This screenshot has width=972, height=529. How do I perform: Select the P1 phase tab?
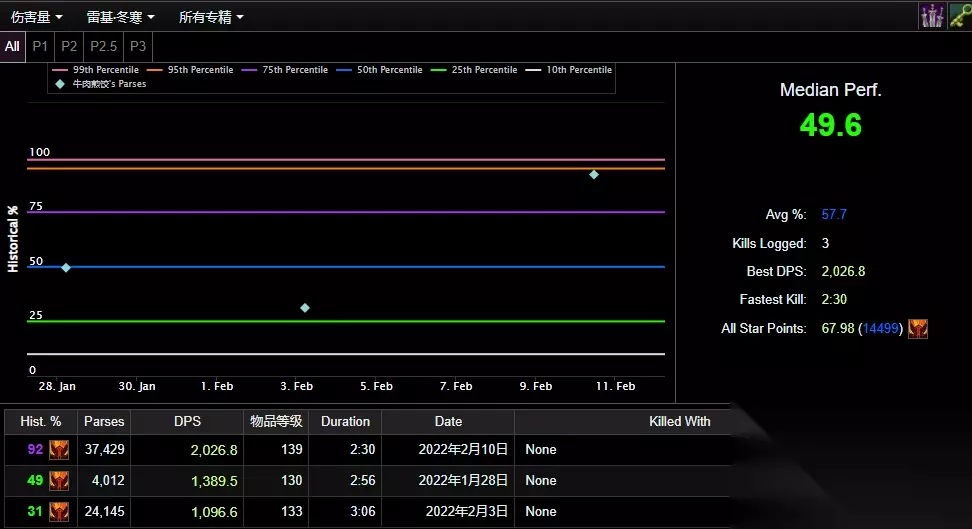pos(40,46)
